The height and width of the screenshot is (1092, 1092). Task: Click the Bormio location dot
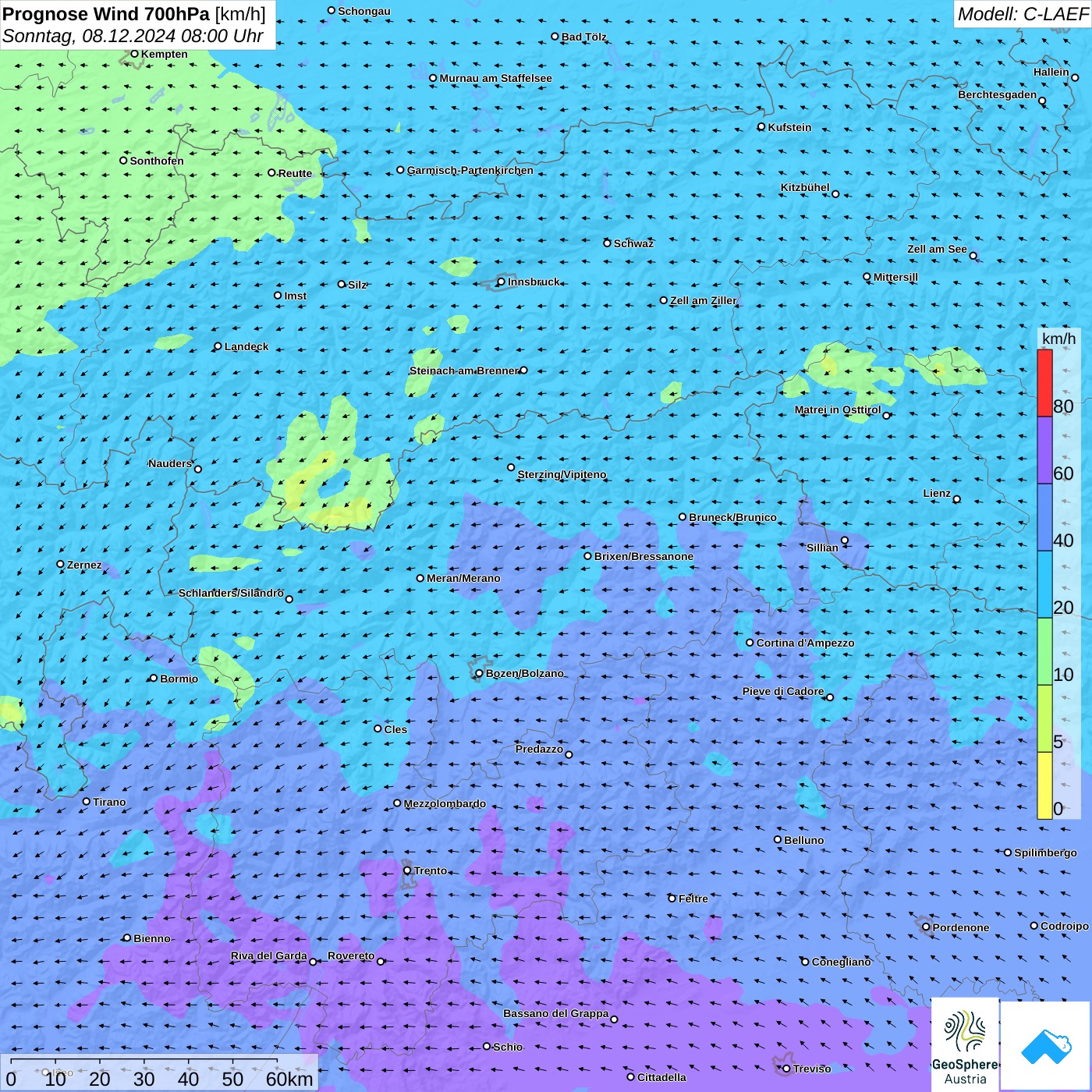click(154, 678)
